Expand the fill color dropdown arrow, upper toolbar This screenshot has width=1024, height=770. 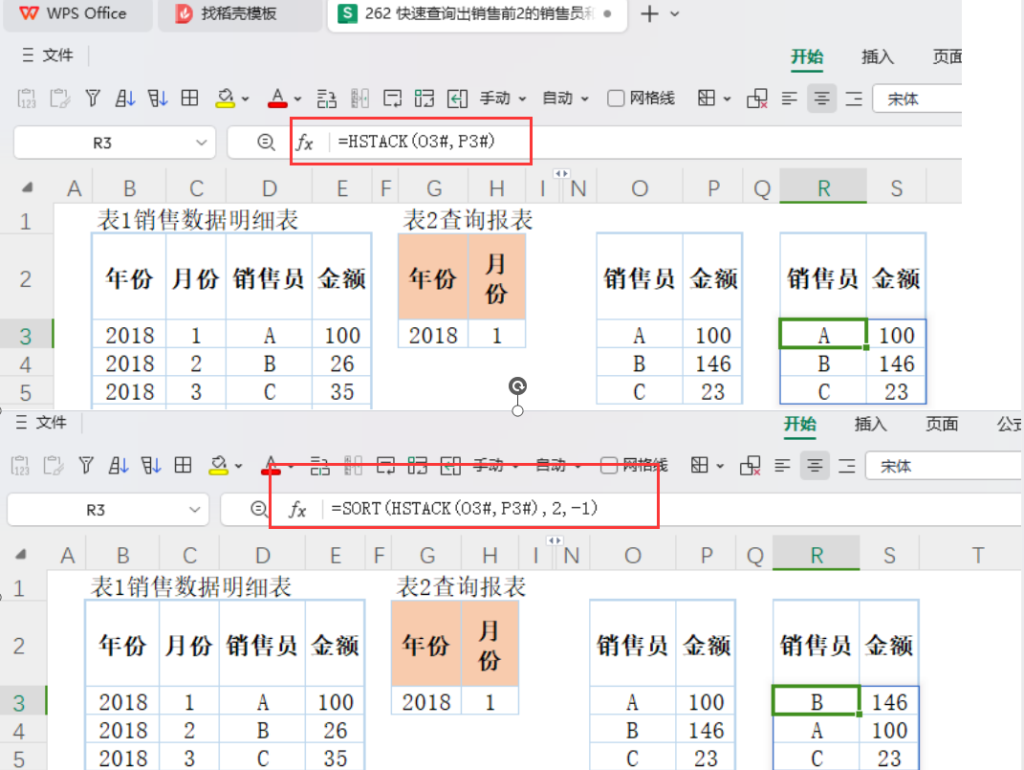point(246,99)
